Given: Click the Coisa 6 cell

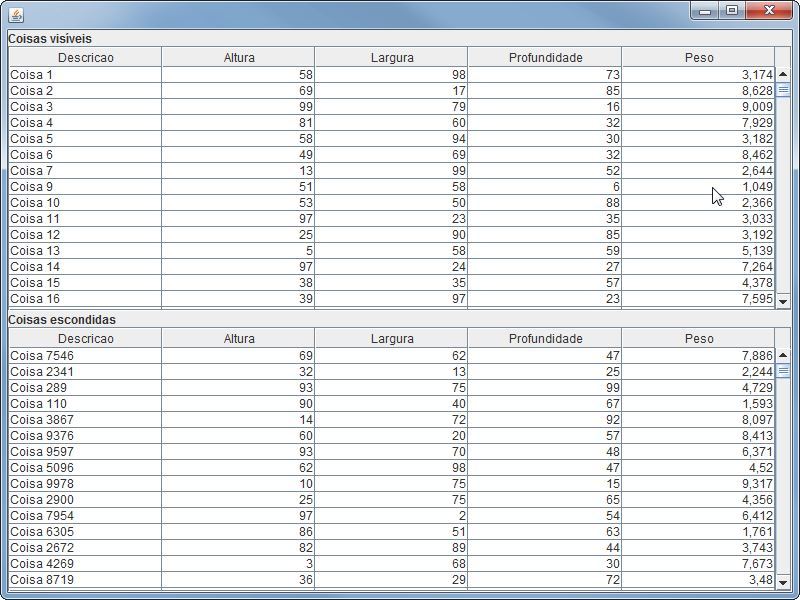Looking at the screenshot, I should (x=85, y=155).
